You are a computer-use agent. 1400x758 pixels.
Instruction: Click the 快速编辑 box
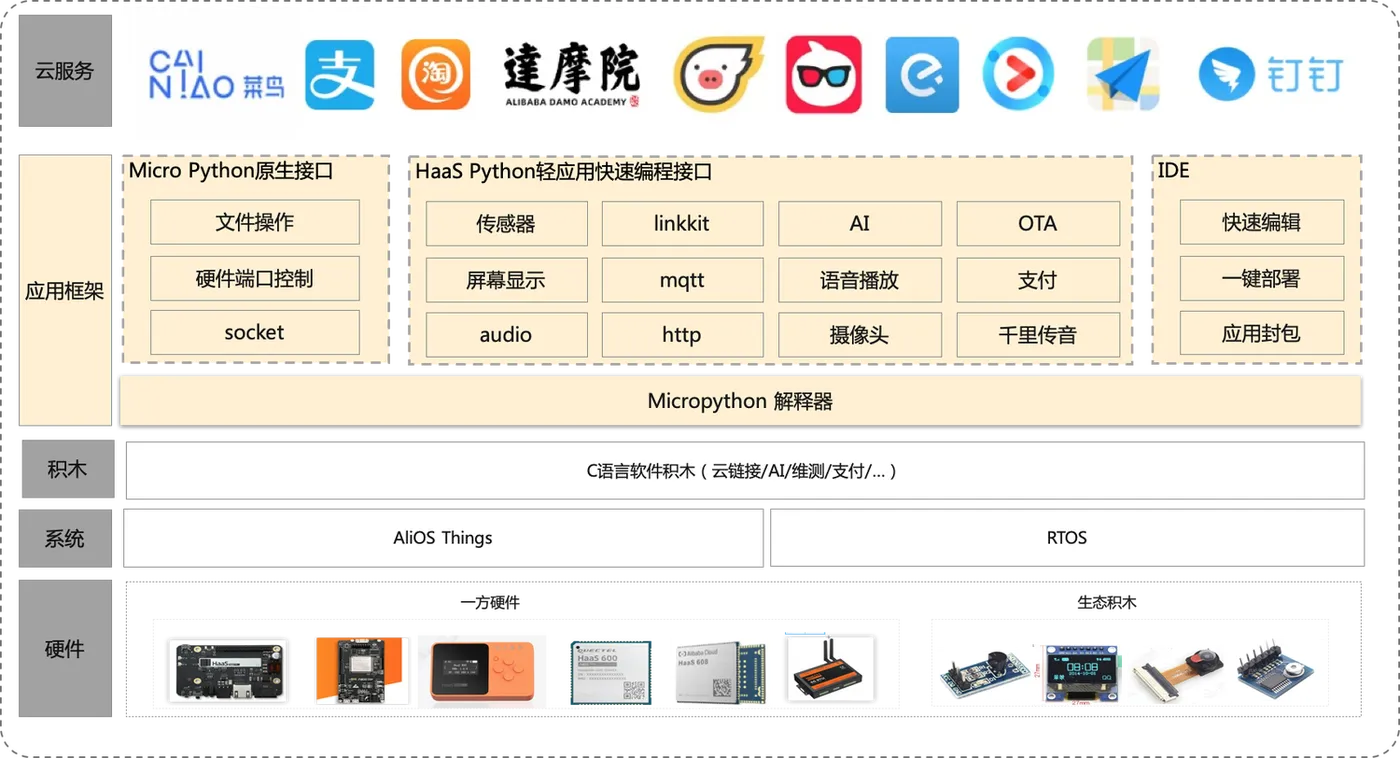(x=1262, y=222)
